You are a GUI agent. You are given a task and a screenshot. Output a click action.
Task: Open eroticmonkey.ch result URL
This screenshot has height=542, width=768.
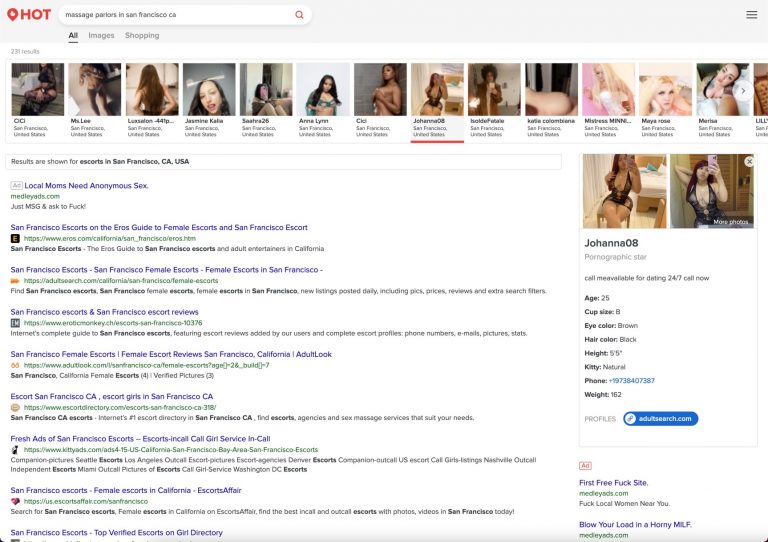tap(113, 323)
